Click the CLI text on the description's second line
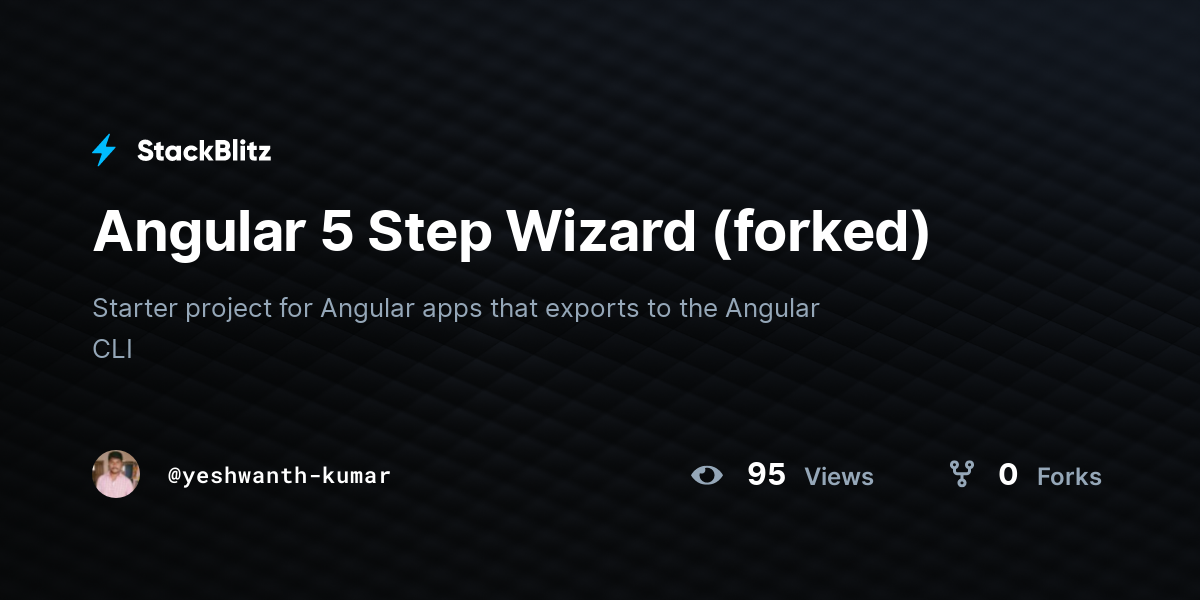 point(112,350)
